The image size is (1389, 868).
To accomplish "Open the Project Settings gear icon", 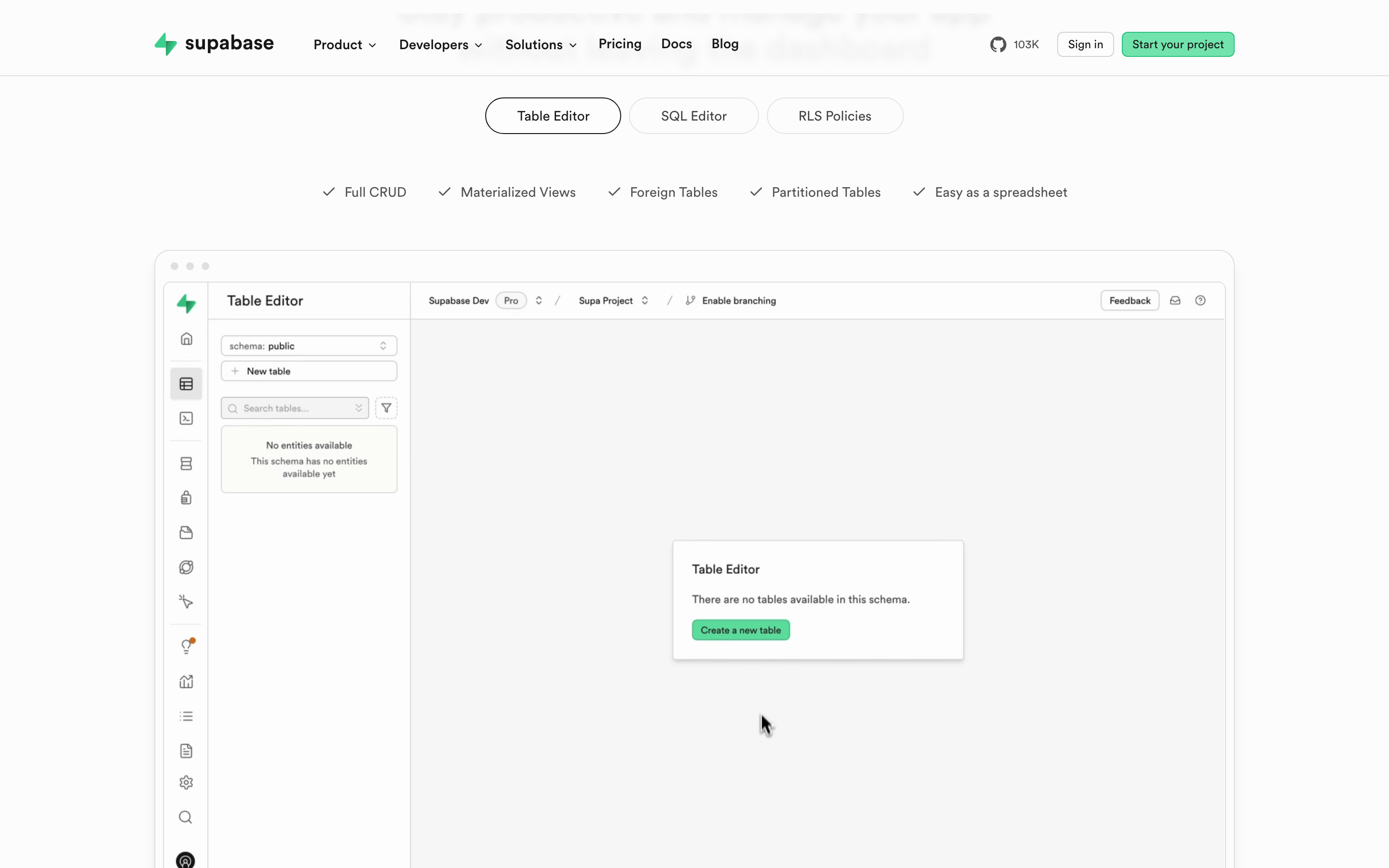I will [x=186, y=783].
